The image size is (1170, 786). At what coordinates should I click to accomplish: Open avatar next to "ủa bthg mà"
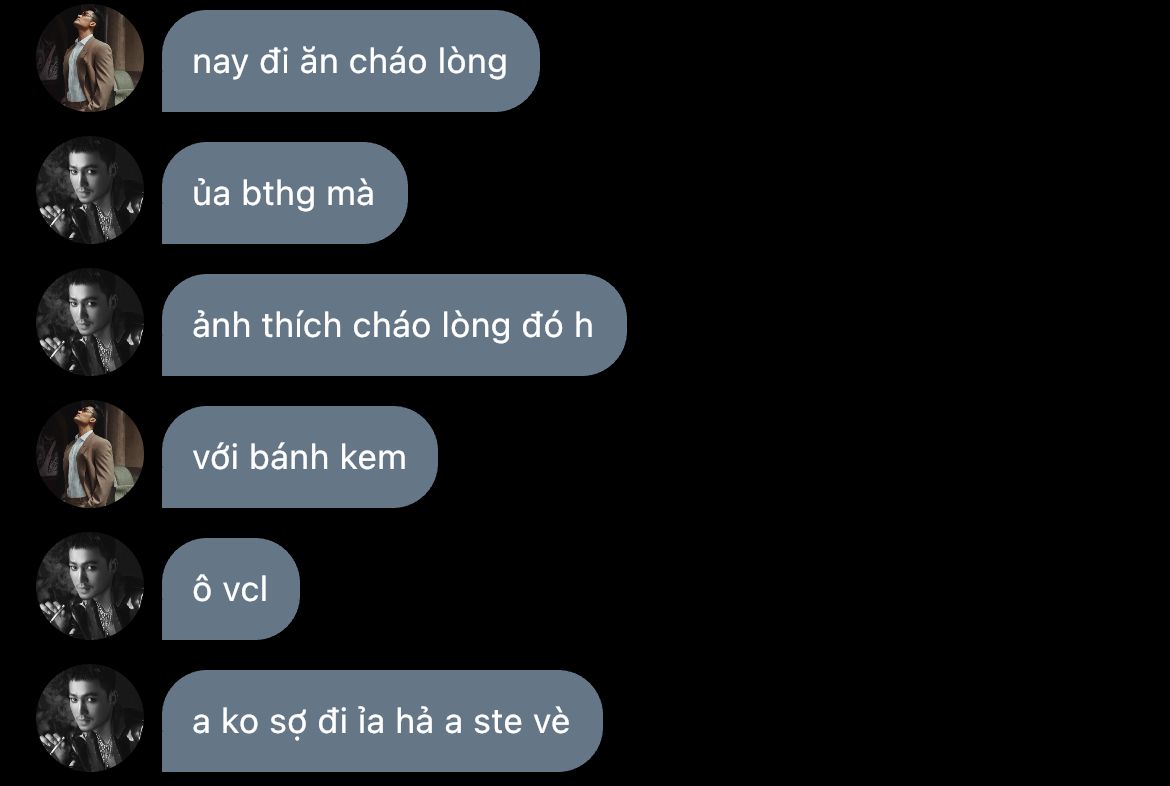(90, 190)
